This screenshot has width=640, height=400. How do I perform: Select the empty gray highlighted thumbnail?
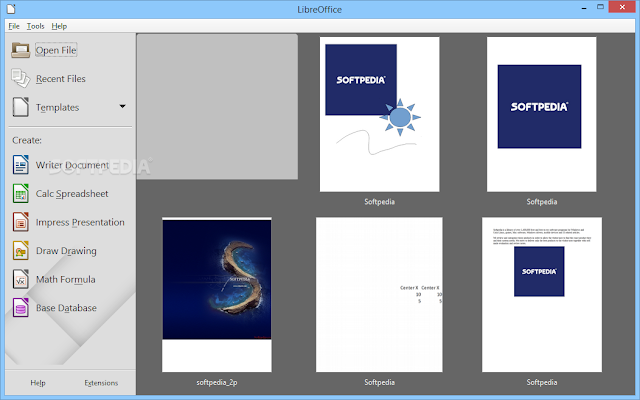tap(217, 107)
